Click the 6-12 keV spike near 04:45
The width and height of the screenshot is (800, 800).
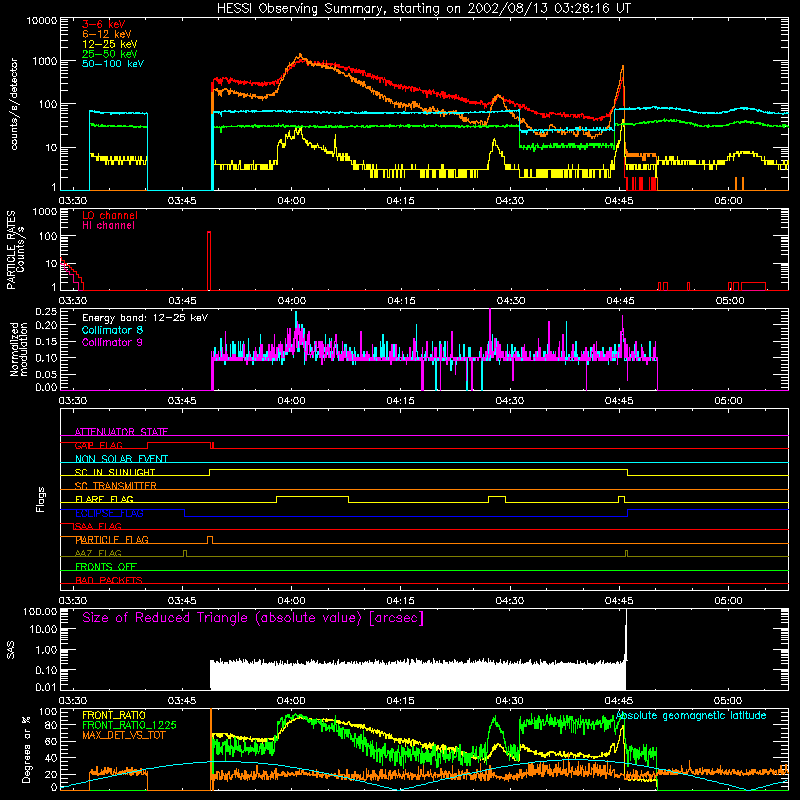click(x=622, y=69)
